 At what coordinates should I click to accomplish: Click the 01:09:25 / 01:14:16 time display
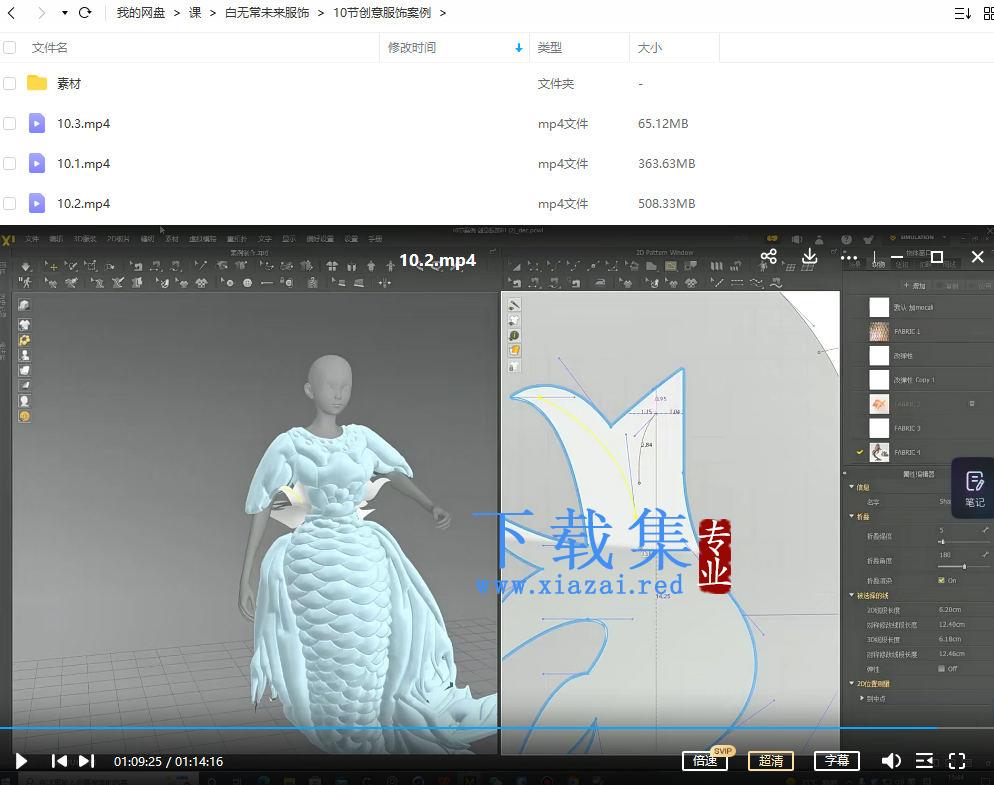(x=169, y=762)
